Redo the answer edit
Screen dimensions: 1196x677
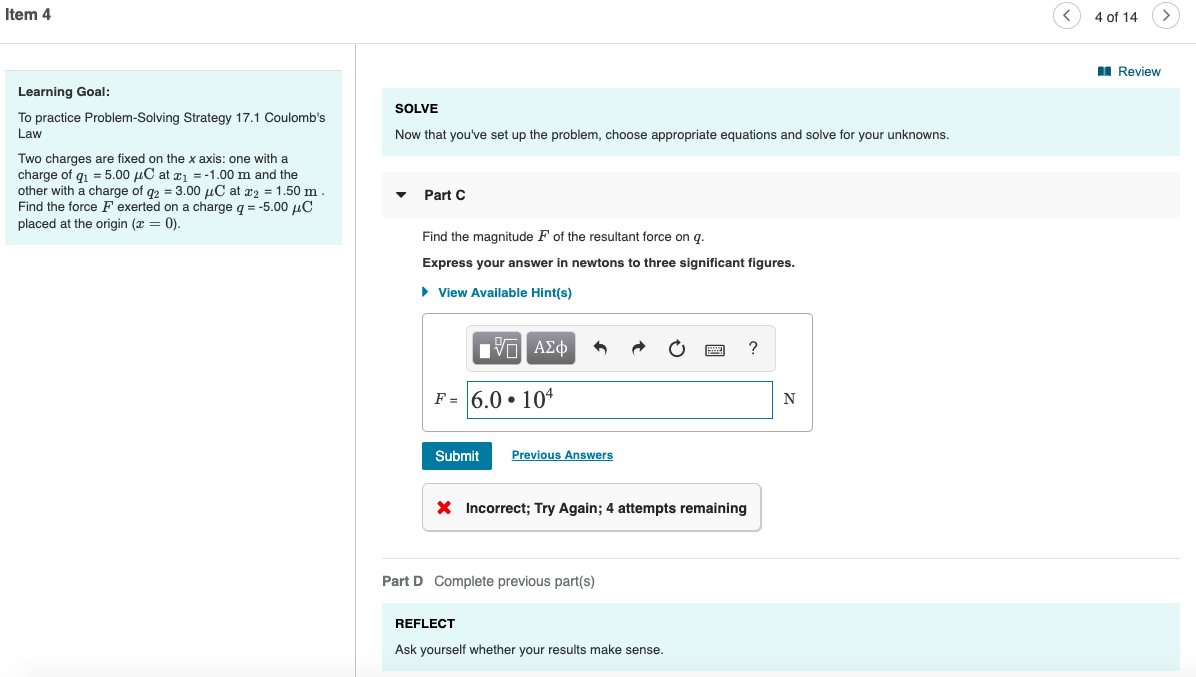[638, 348]
